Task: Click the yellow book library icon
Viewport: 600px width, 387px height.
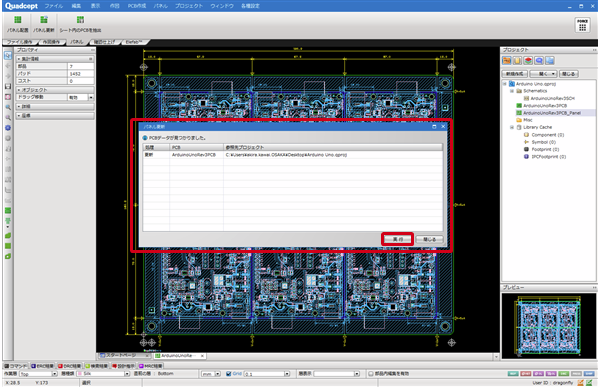Action: pos(517,61)
